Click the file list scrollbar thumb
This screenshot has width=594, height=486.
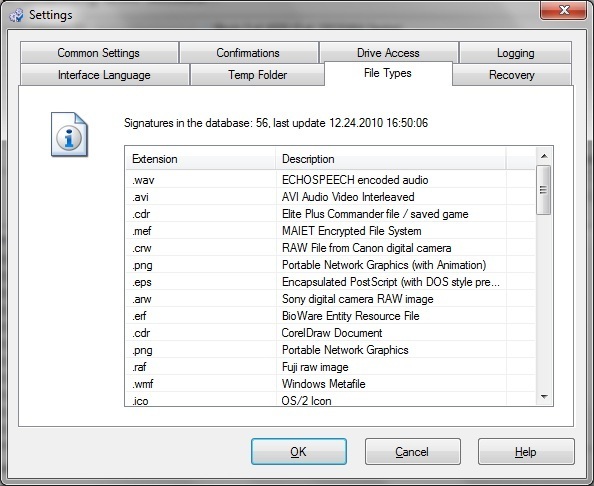(x=544, y=190)
